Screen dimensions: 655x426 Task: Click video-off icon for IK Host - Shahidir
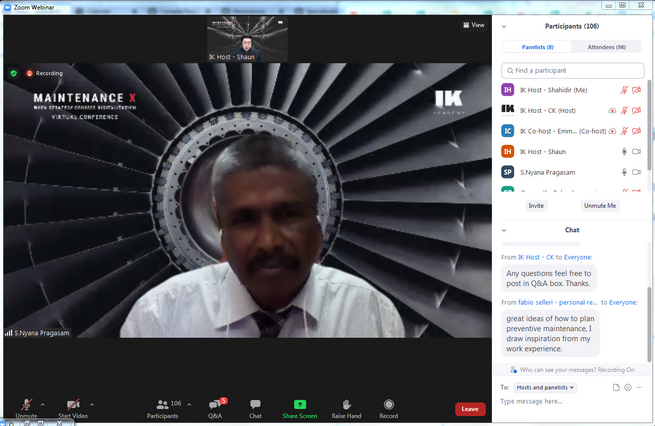[x=637, y=90]
